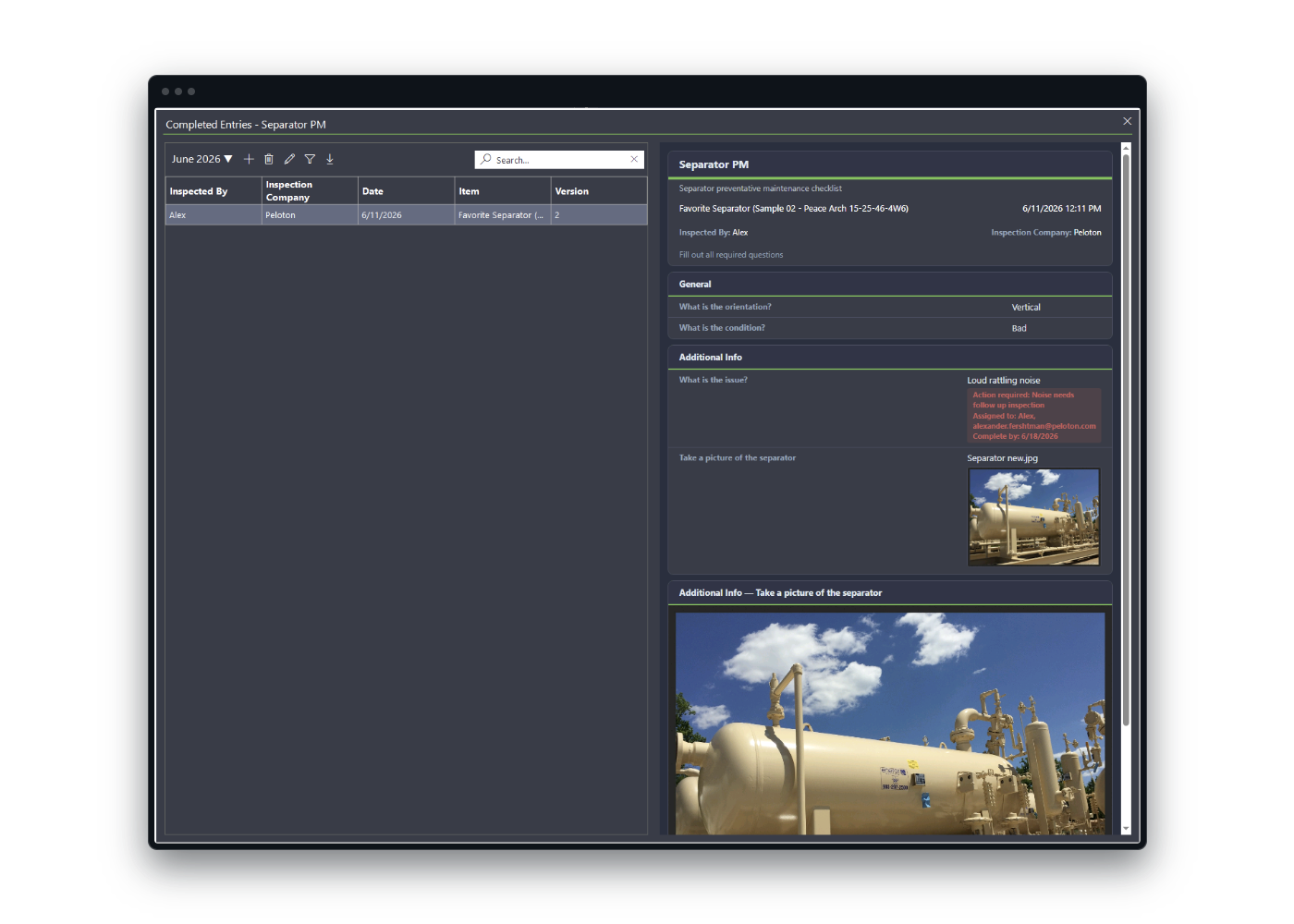
Task: Click What is the issue? question
Action: [713, 380]
